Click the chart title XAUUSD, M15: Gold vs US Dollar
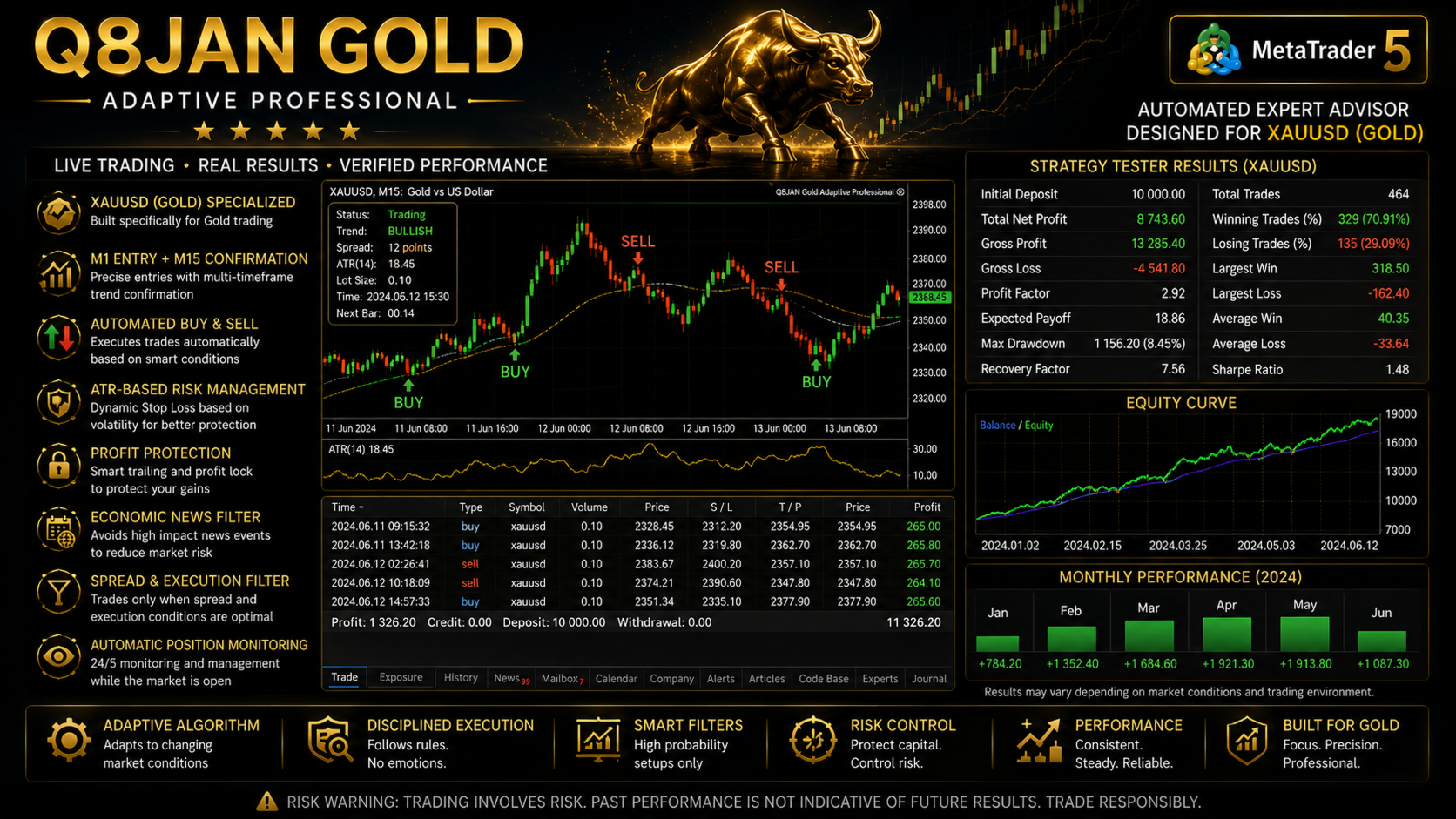This screenshot has width=1456, height=819. click(x=411, y=191)
